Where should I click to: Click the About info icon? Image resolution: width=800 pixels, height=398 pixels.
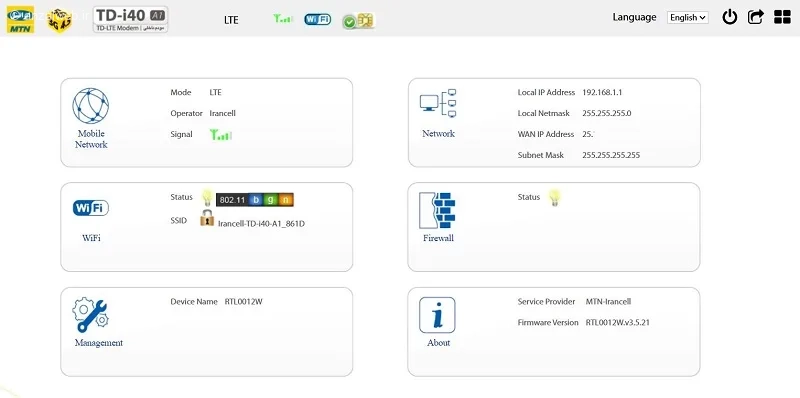(x=437, y=315)
